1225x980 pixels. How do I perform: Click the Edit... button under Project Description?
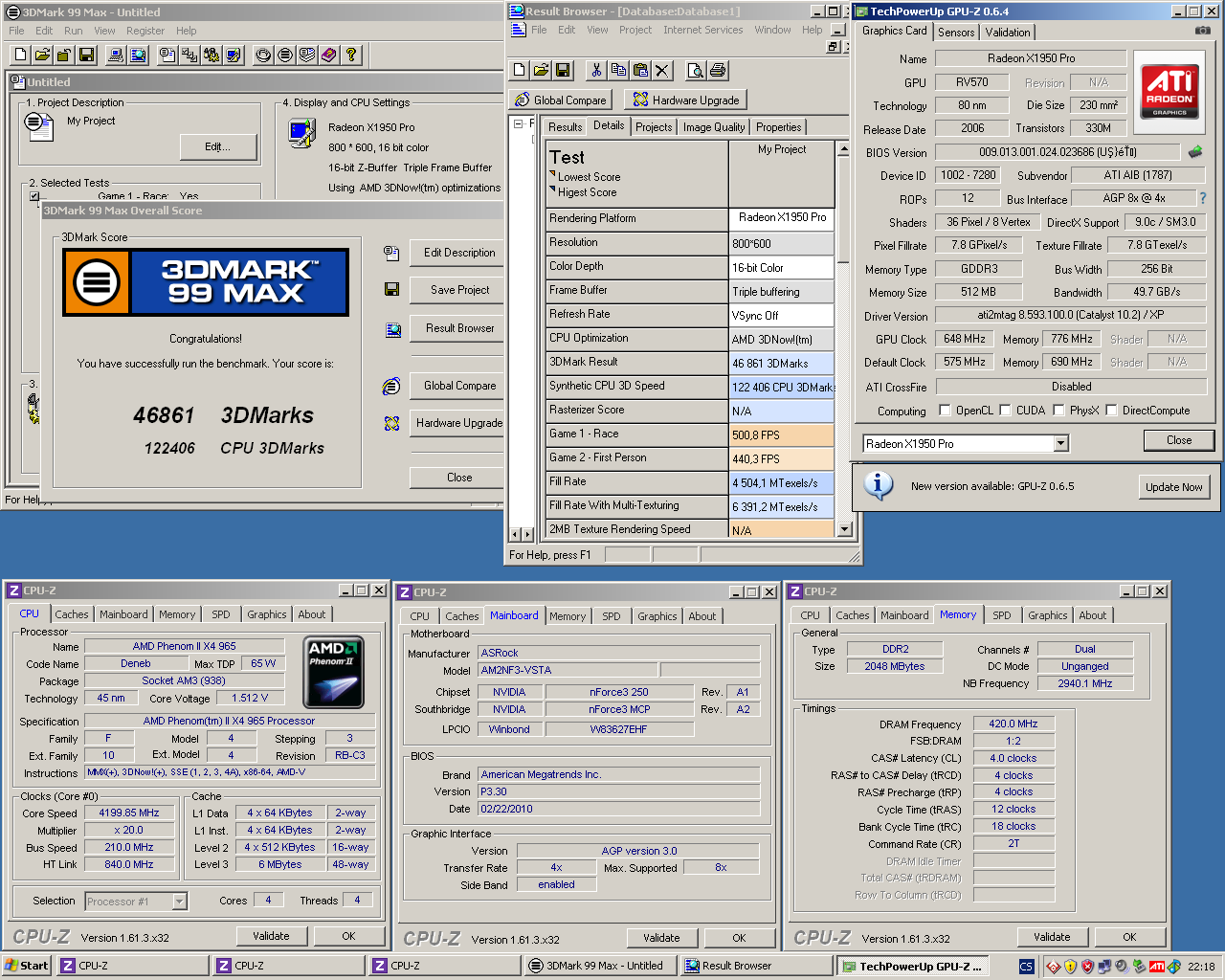click(218, 146)
